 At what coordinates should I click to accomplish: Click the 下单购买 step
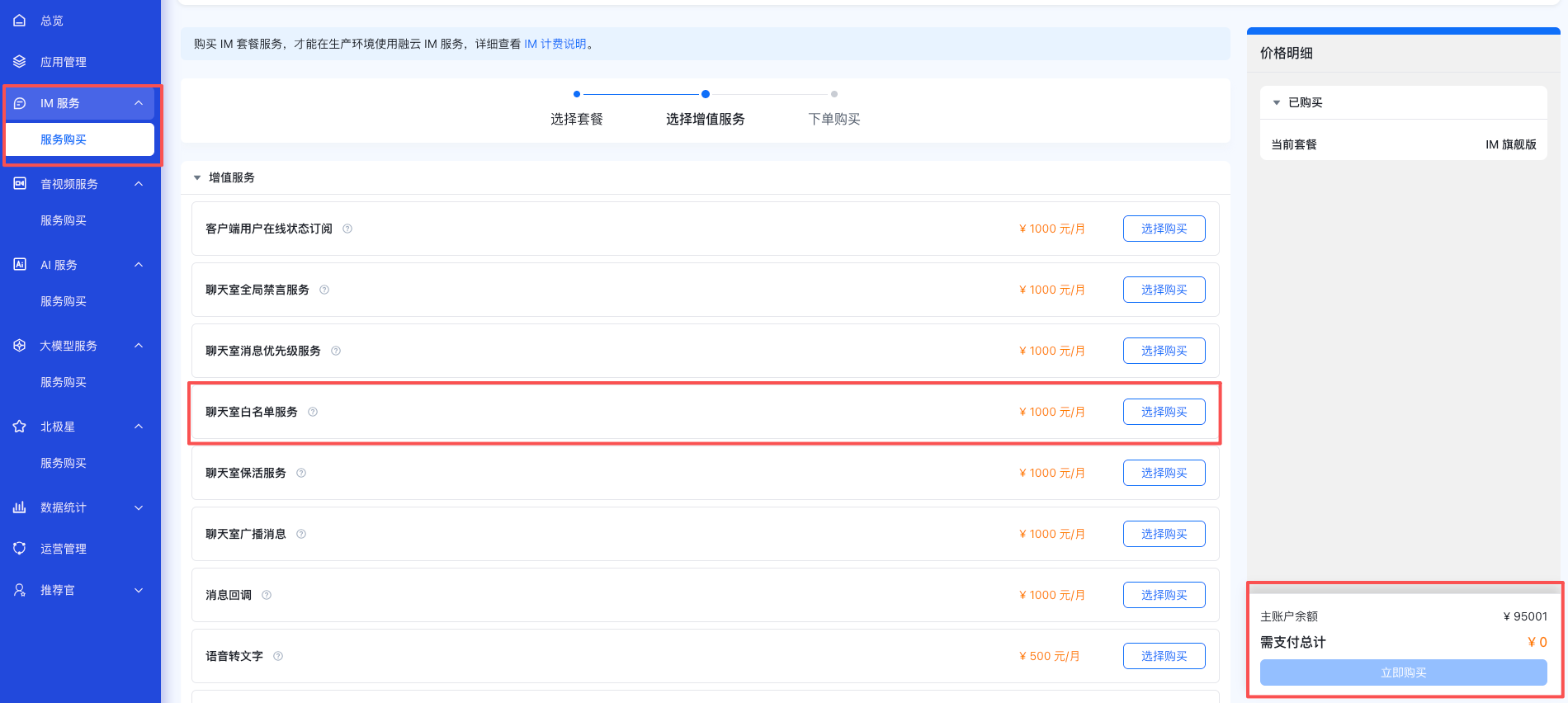tap(834, 119)
